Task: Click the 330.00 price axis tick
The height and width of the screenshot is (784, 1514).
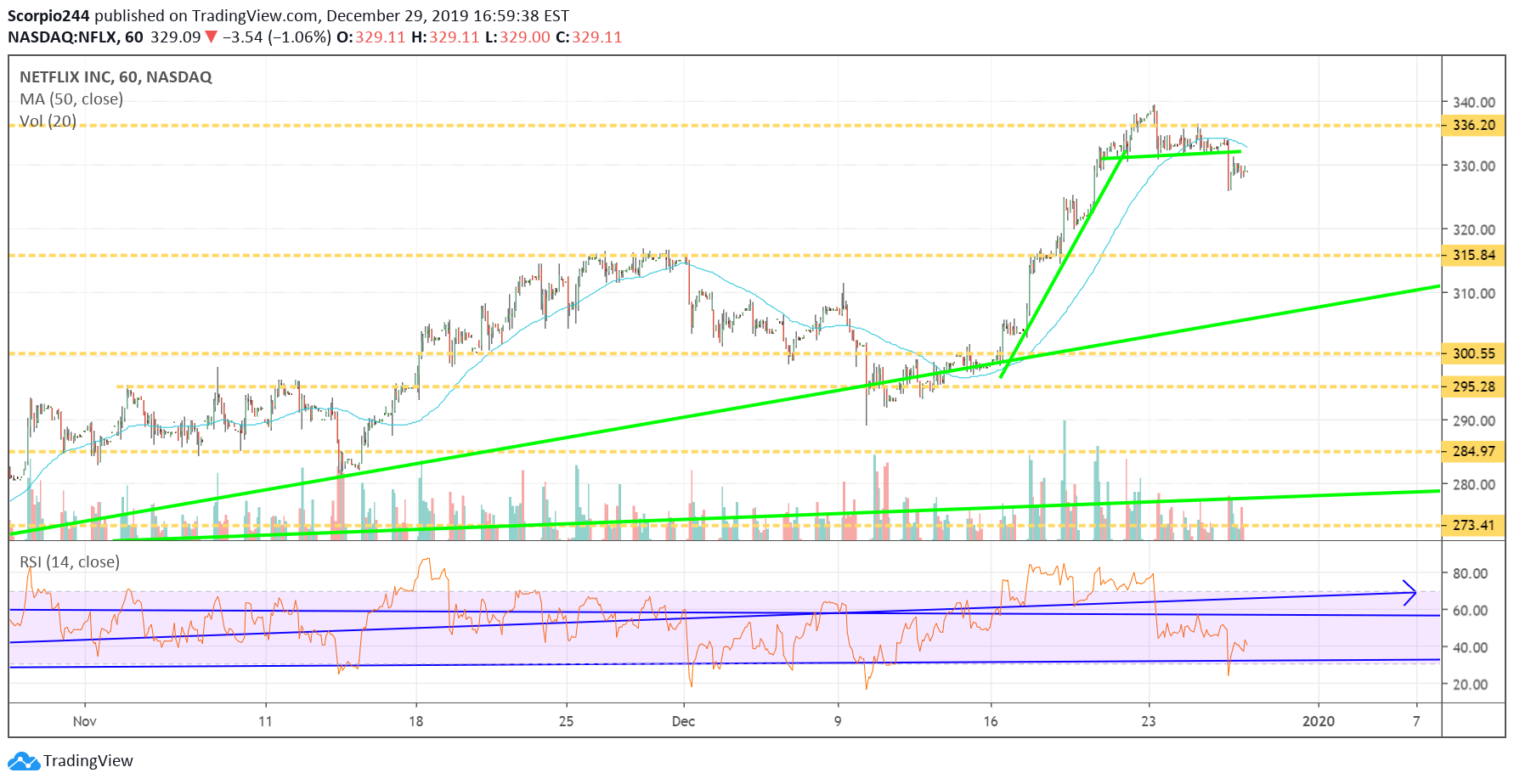Action: pyautogui.click(x=1474, y=166)
